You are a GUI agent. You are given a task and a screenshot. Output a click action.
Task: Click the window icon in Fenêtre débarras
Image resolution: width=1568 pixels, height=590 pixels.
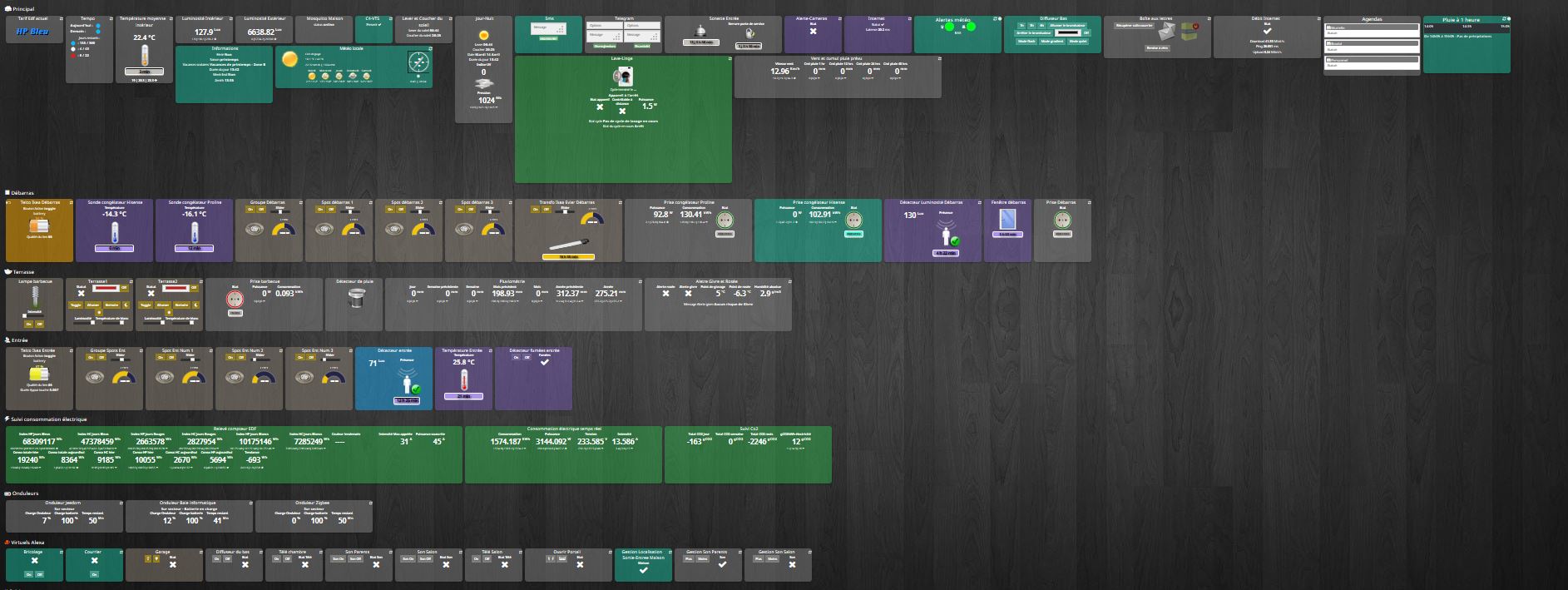(1007, 220)
